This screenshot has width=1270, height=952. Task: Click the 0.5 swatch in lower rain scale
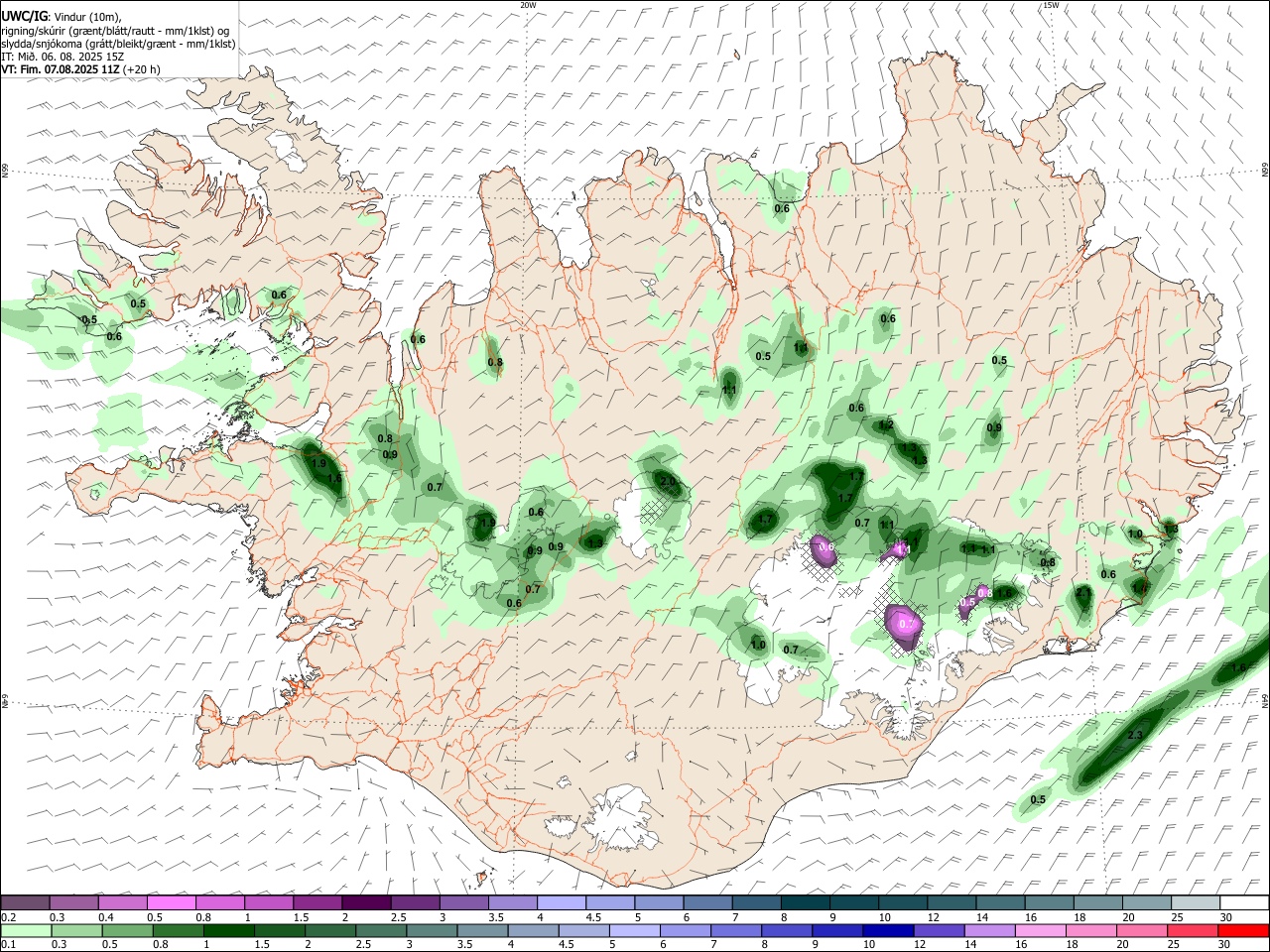pos(128,930)
